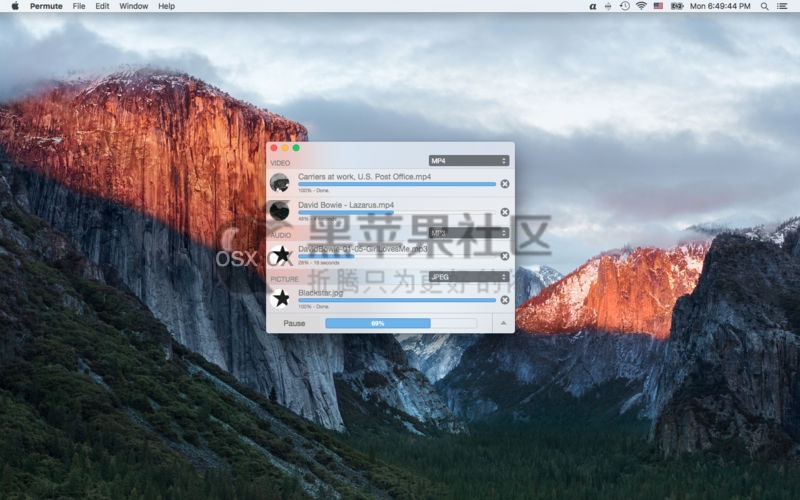Viewport: 800px width, 500px height.
Task: Remove David Bowie - Lazarus.mp4 from queue
Action: click(505, 212)
